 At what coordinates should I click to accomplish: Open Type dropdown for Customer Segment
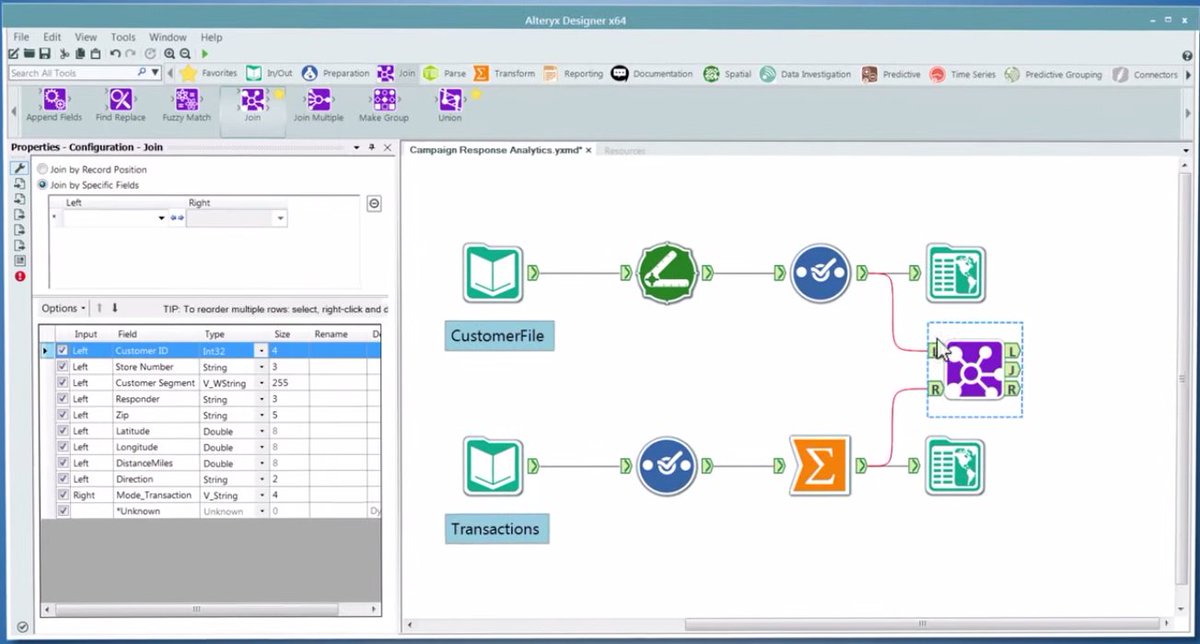(x=261, y=383)
